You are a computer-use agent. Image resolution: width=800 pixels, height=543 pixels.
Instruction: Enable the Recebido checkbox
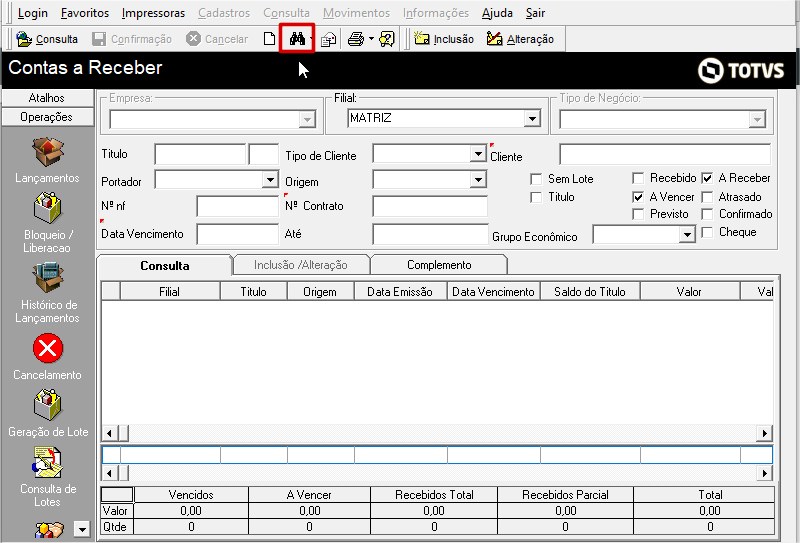point(638,178)
